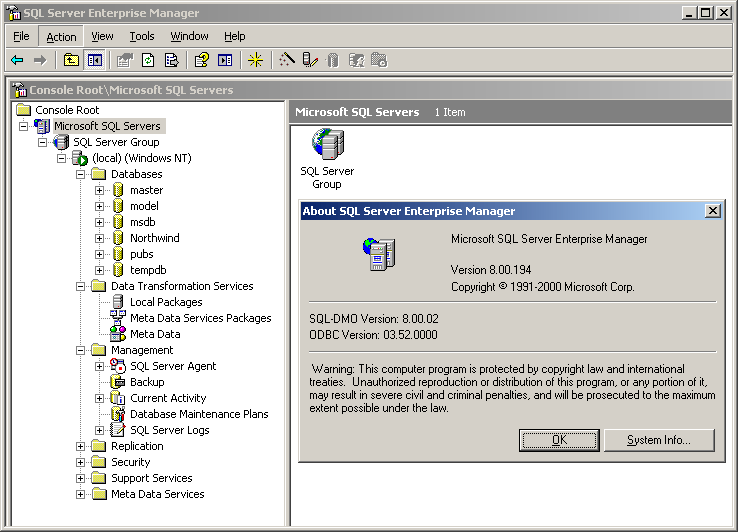Click the Show/Hide Action Pane icon
The image size is (738, 532).
[225, 60]
